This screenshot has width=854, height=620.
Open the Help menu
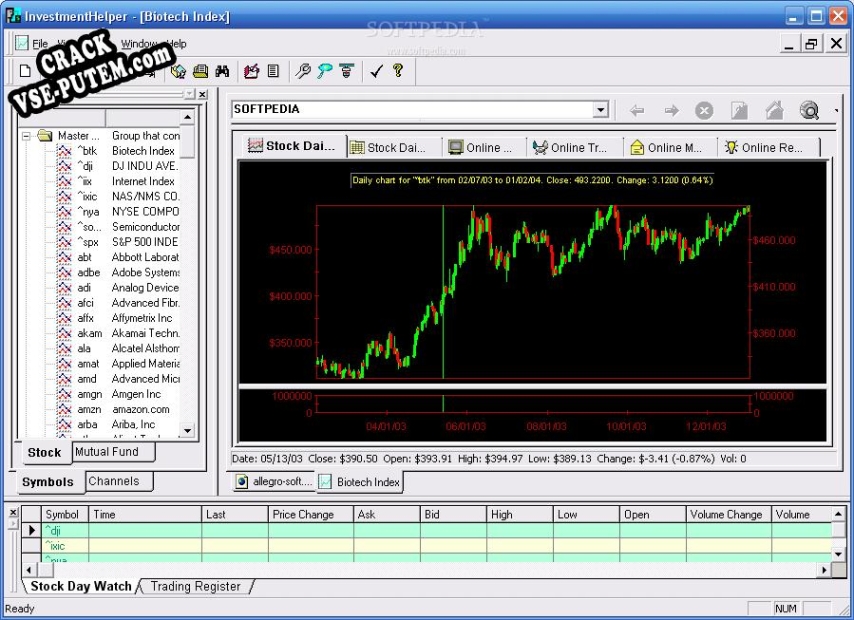coord(176,44)
